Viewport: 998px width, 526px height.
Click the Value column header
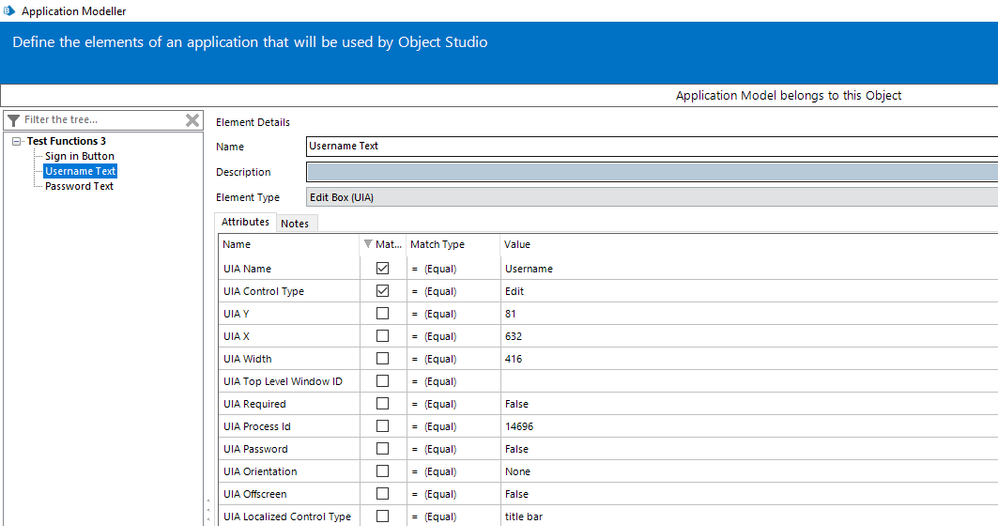click(517, 244)
